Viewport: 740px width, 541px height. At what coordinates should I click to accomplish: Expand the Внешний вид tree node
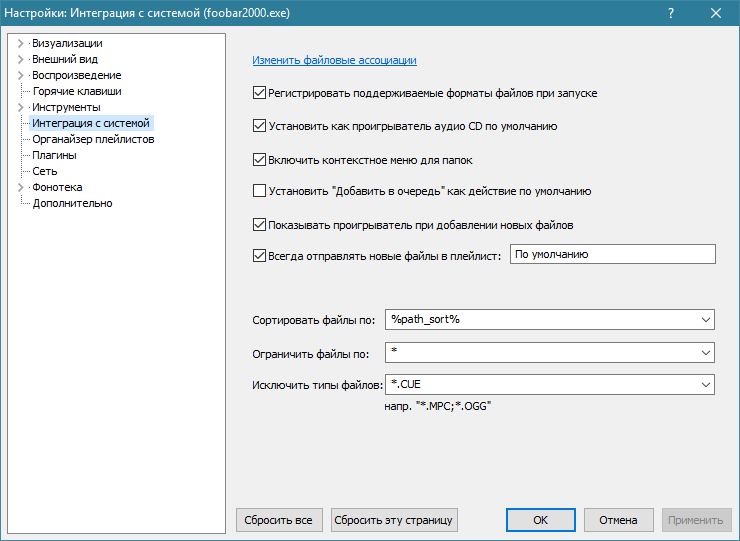[20, 59]
